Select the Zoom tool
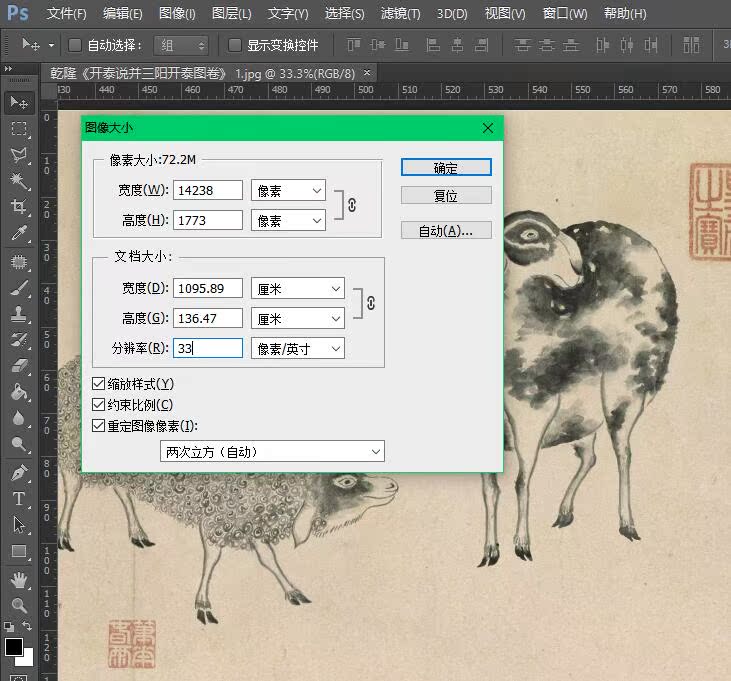The image size is (731, 681). pos(19,605)
